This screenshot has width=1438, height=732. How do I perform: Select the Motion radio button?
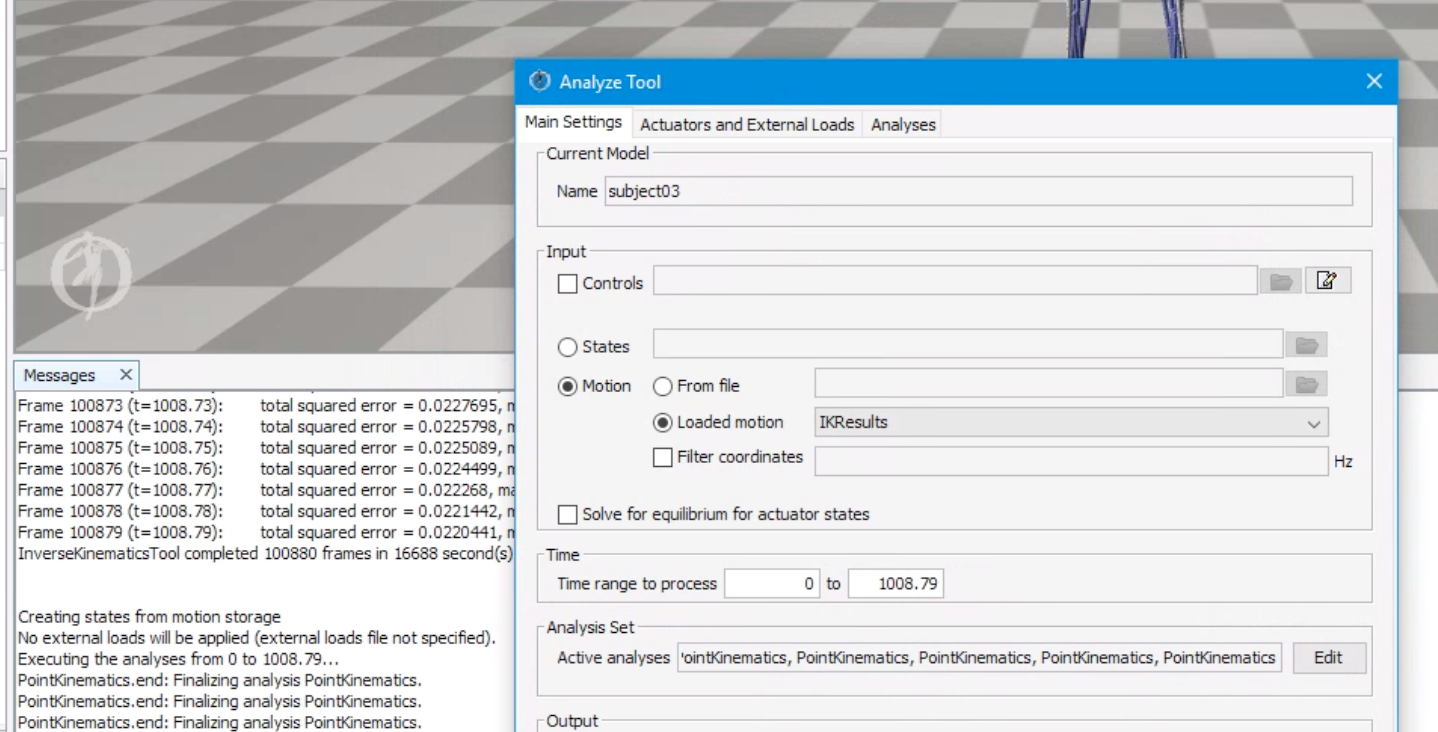point(567,385)
